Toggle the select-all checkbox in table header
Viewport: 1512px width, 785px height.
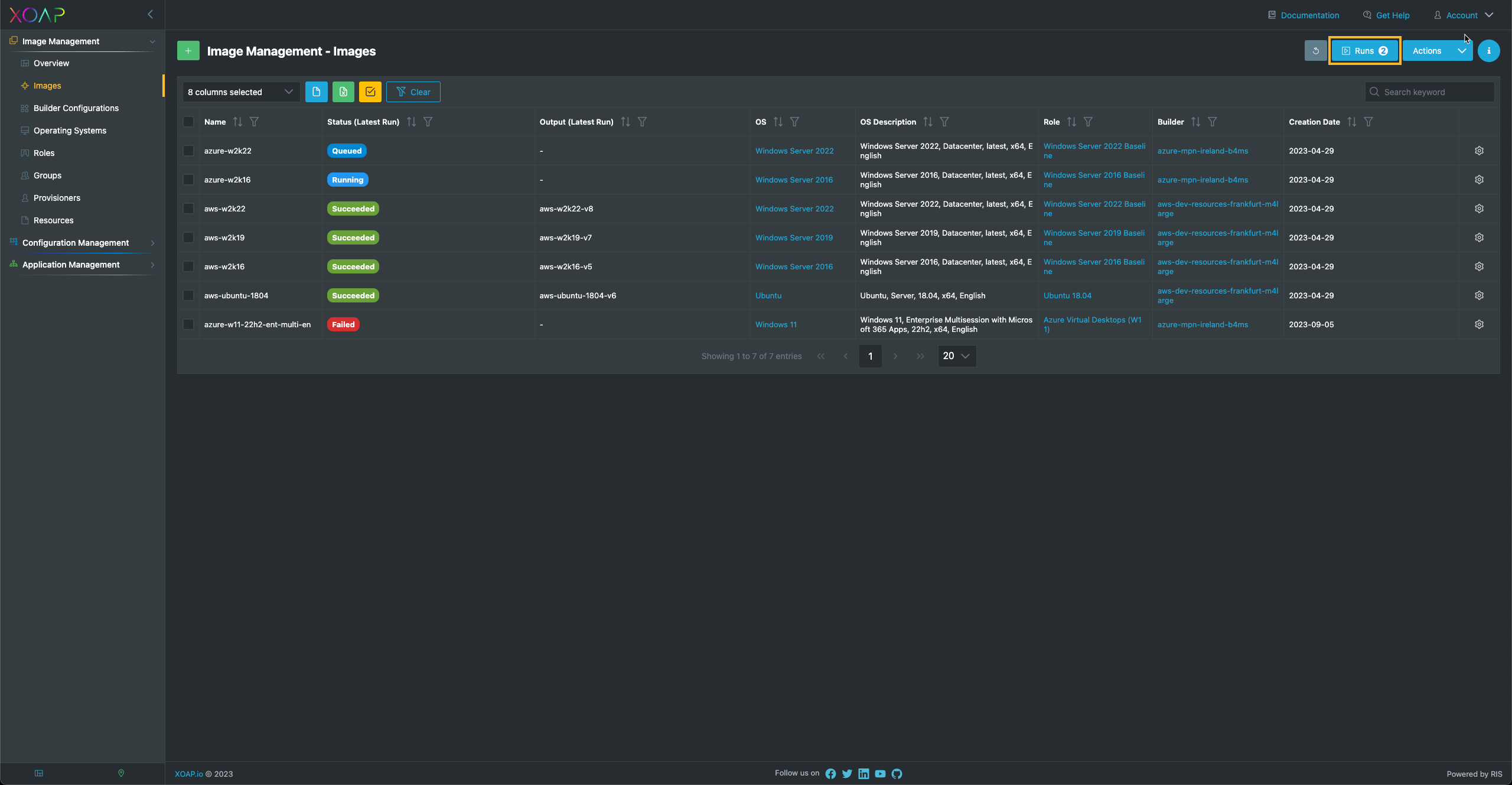pos(188,122)
